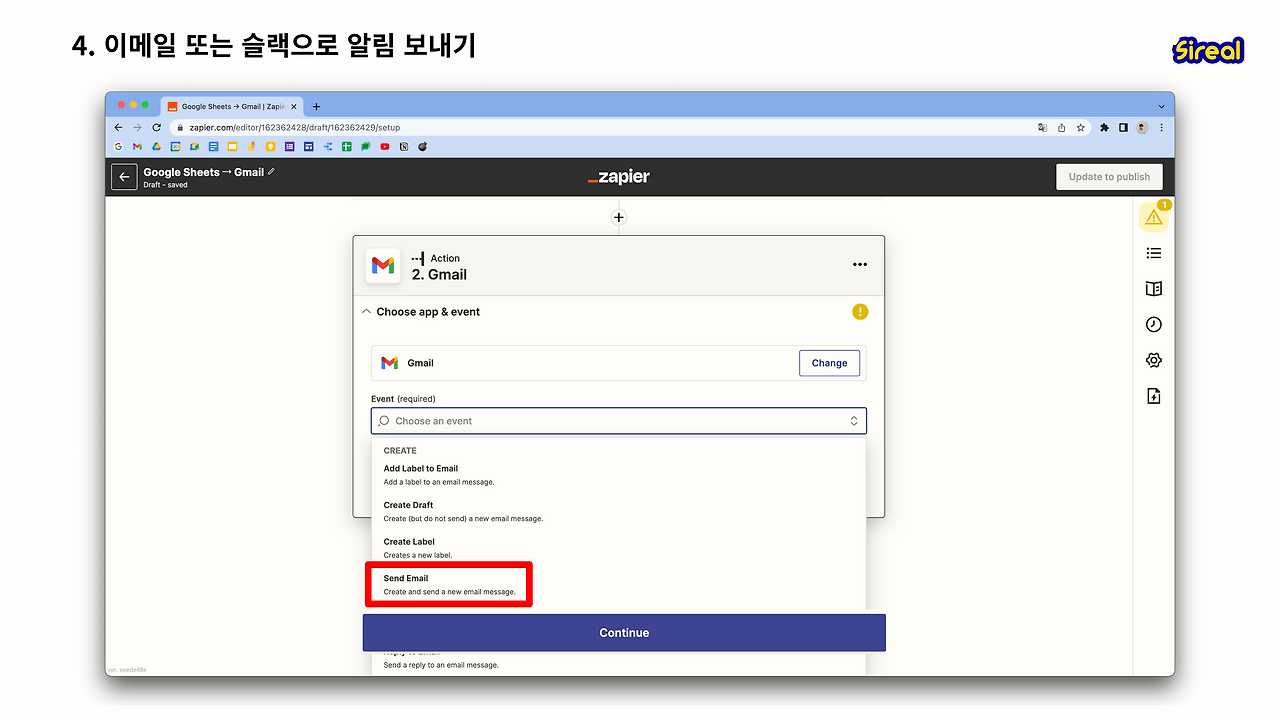Viewport: 1280px width, 720px height.
Task: Open the Chrome extensions puzzle icon
Action: (x=1105, y=128)
